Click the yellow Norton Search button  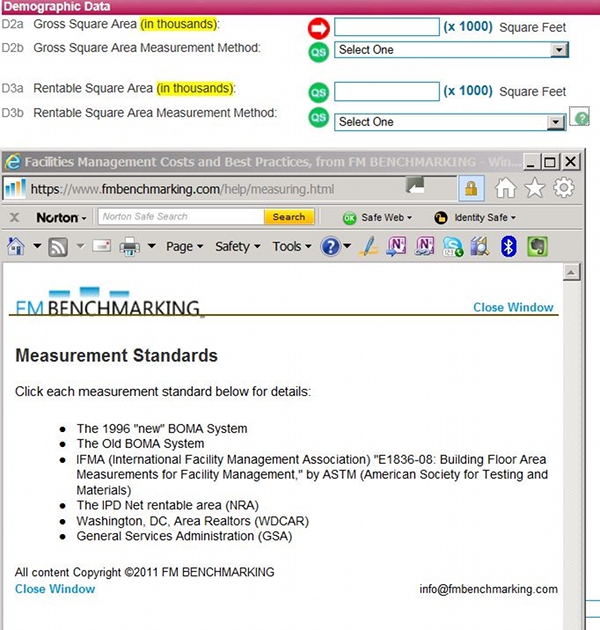tap(289, 217)
